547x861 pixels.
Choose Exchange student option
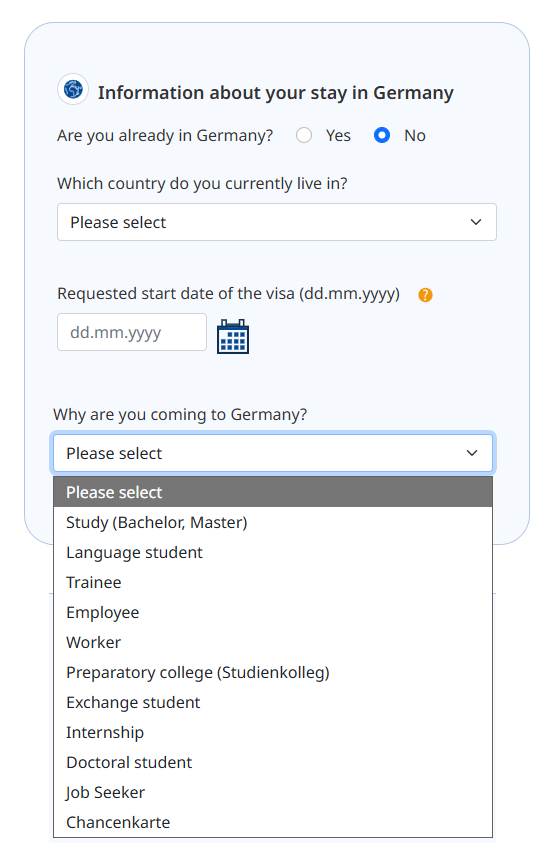coord(273,702)
